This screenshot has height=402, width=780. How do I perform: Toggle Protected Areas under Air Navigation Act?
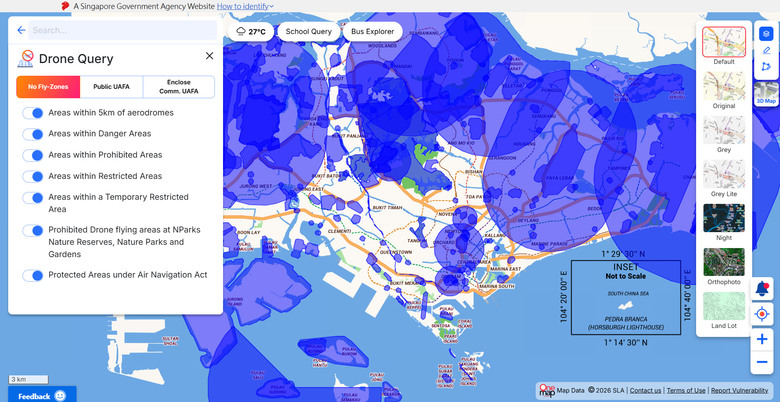33,275
